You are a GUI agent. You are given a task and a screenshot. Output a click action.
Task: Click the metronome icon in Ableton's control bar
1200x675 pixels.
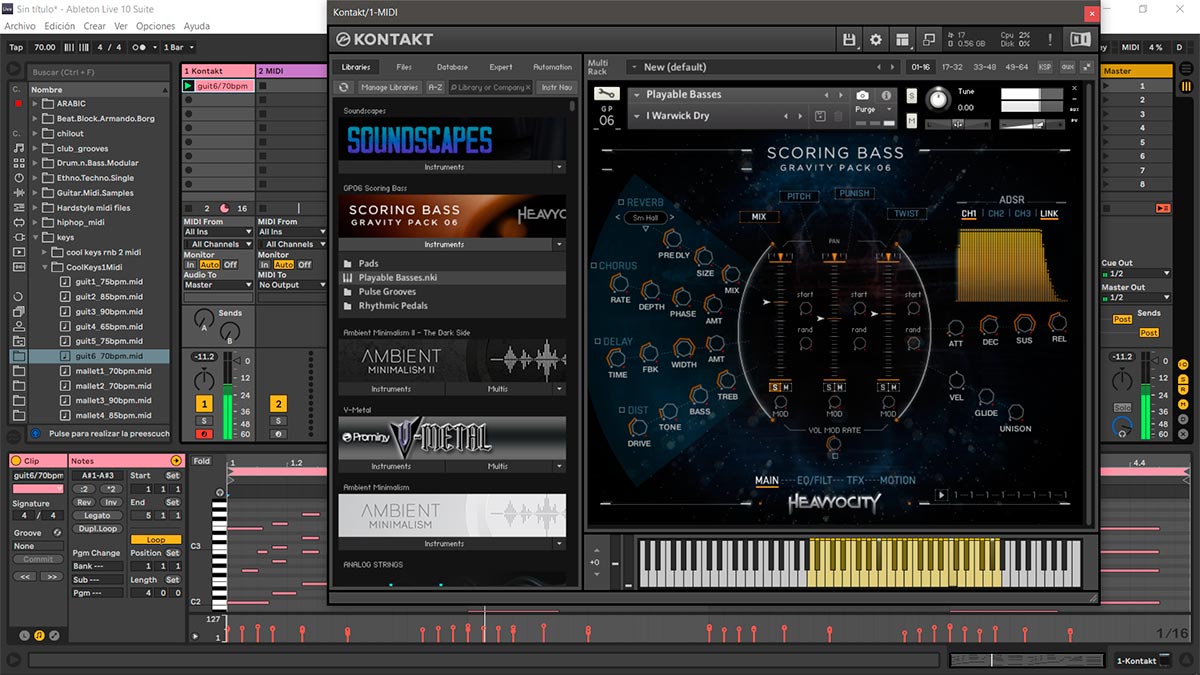pos(139,47)
